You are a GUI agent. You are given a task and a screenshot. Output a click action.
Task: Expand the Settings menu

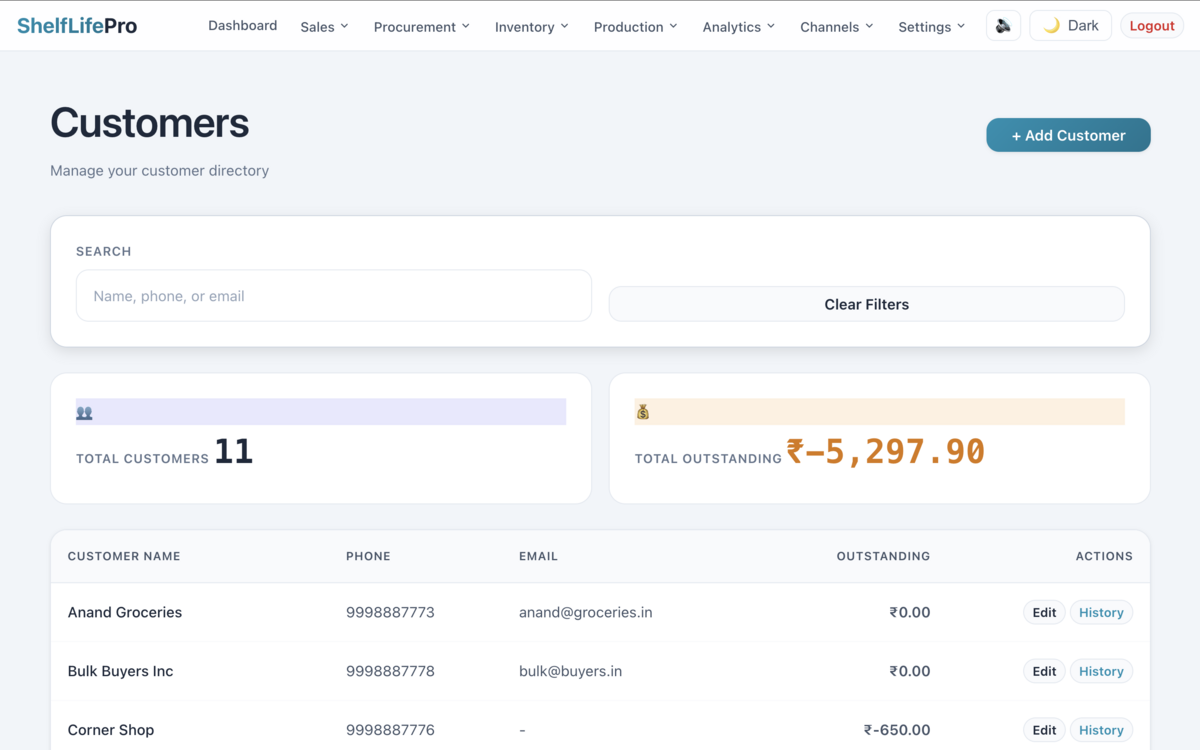931,27
